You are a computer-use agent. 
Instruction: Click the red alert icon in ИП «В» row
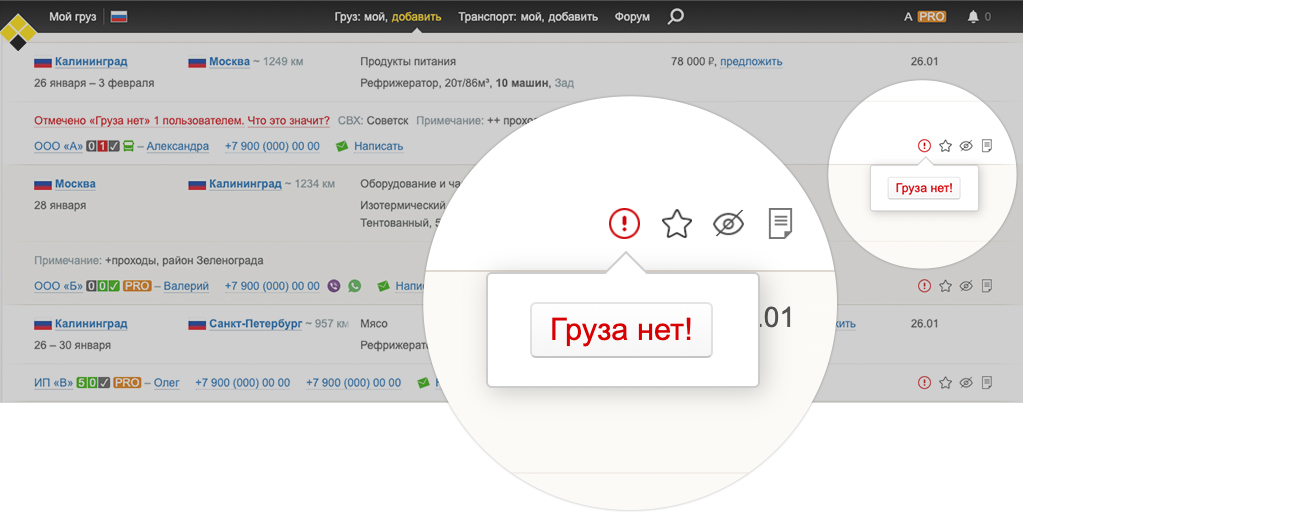point(924,382)
